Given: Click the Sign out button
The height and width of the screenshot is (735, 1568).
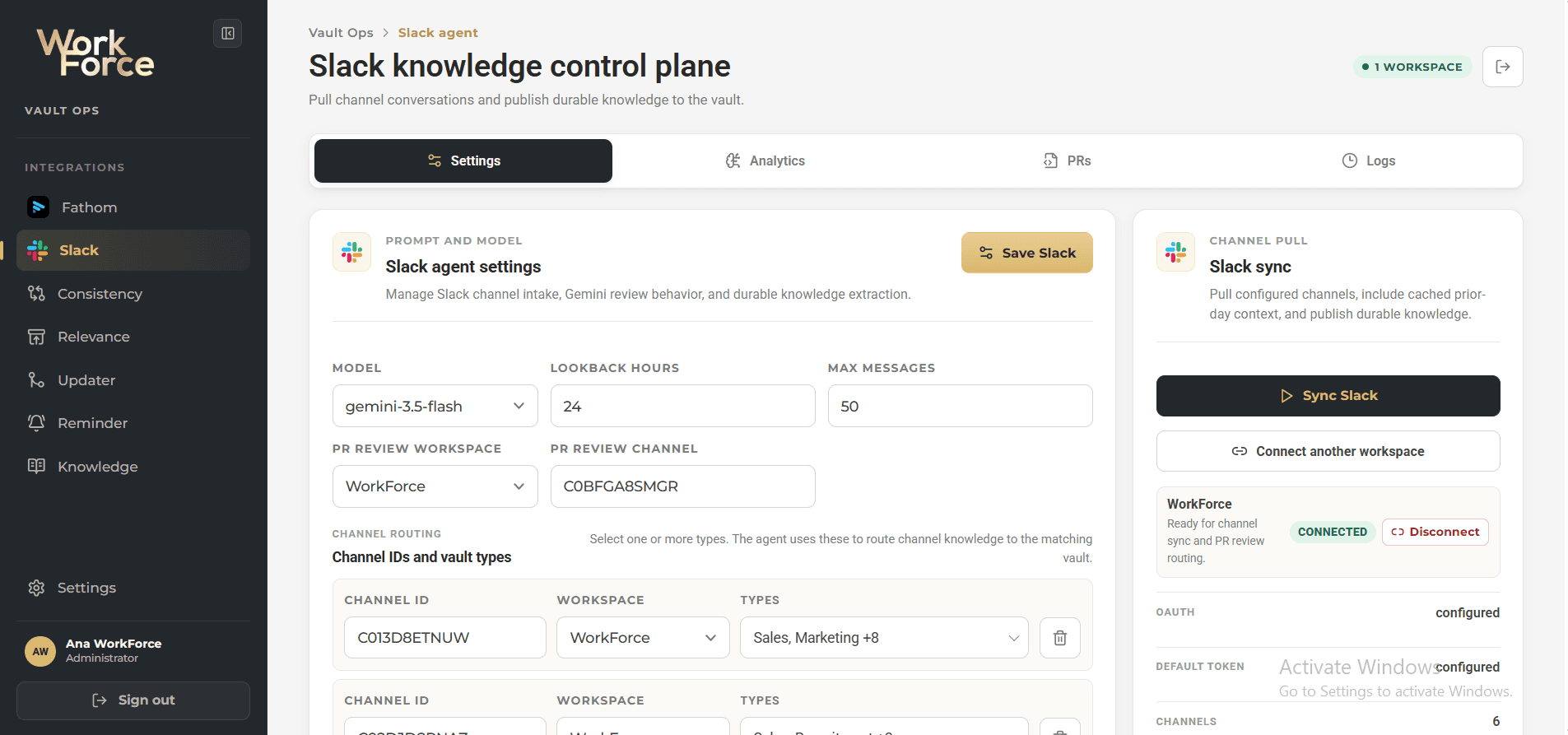Looking at the screenshot, I should [133, 700].
